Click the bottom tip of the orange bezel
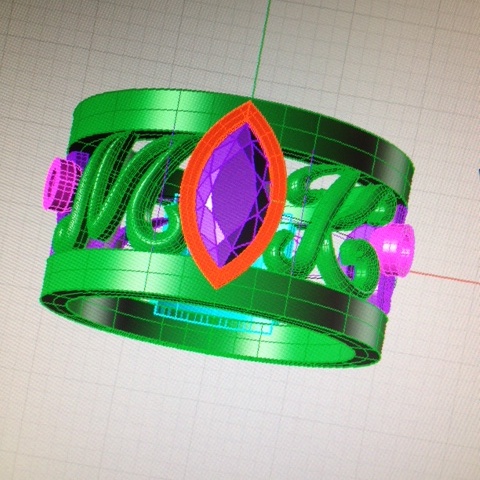This screenshot has width=480, height=480. (218, 286)
